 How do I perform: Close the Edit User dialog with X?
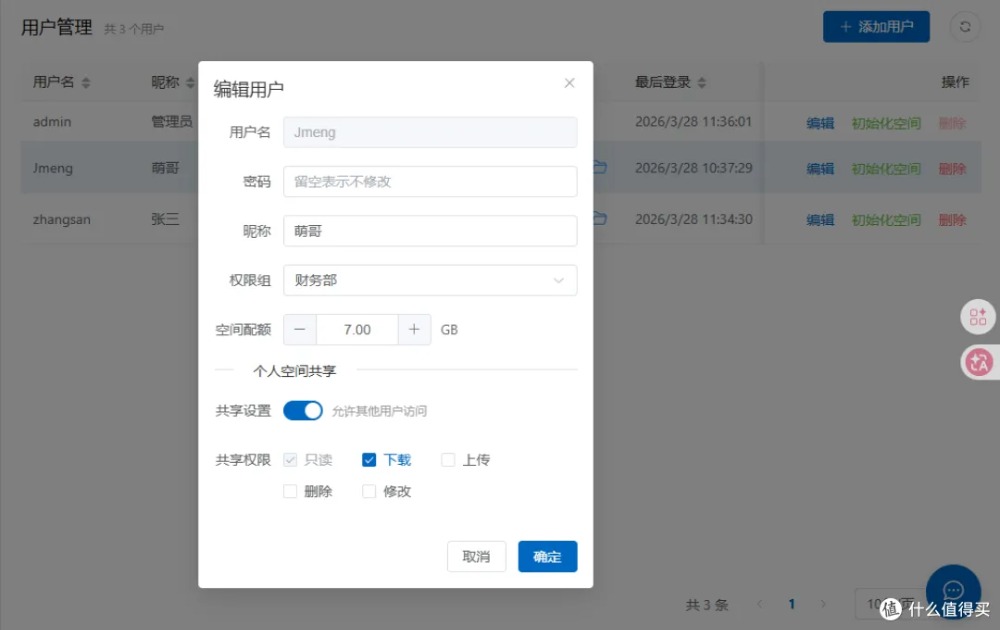point(569,83)
